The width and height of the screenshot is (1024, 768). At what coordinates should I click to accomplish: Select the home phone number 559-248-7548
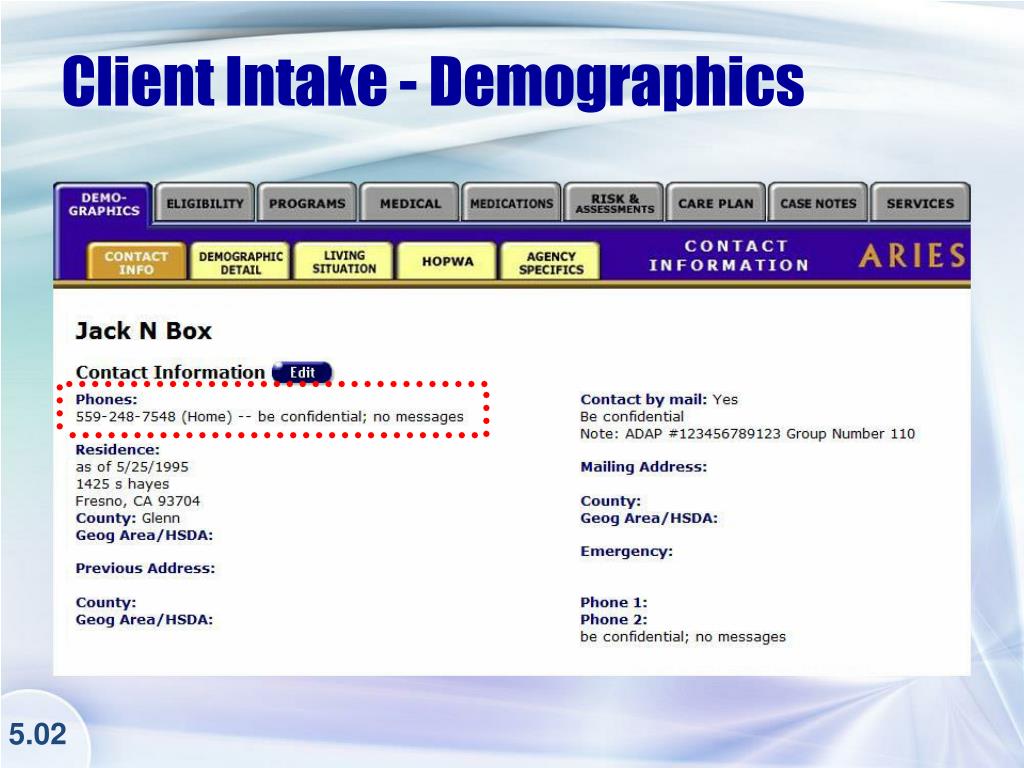[x=125, y=417]
